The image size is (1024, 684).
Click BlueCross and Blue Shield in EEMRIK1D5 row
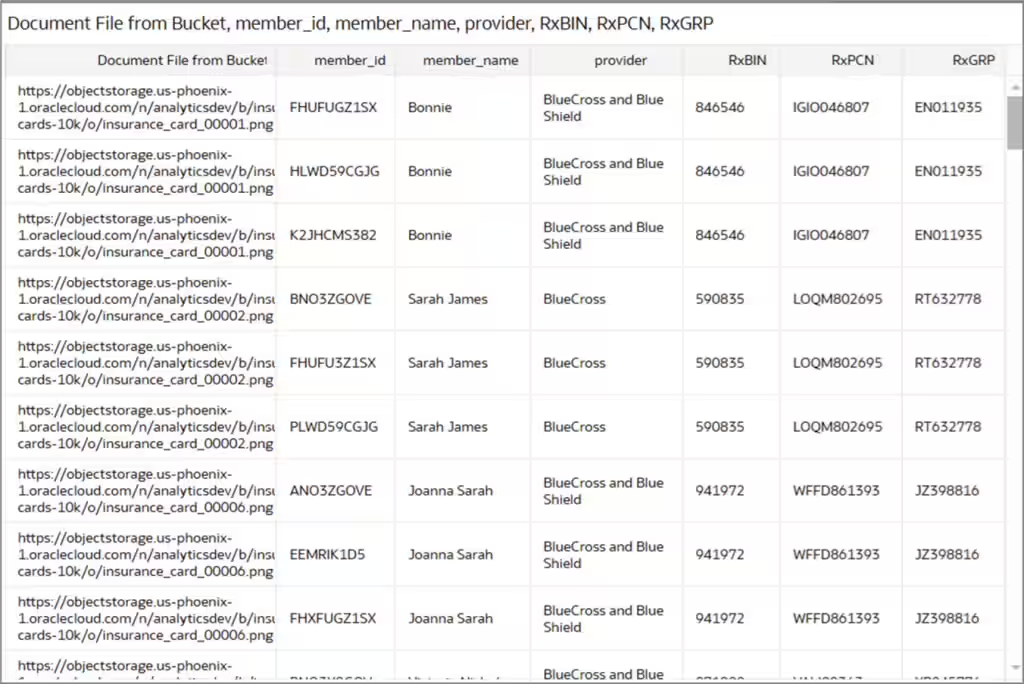tap(603, 555)
